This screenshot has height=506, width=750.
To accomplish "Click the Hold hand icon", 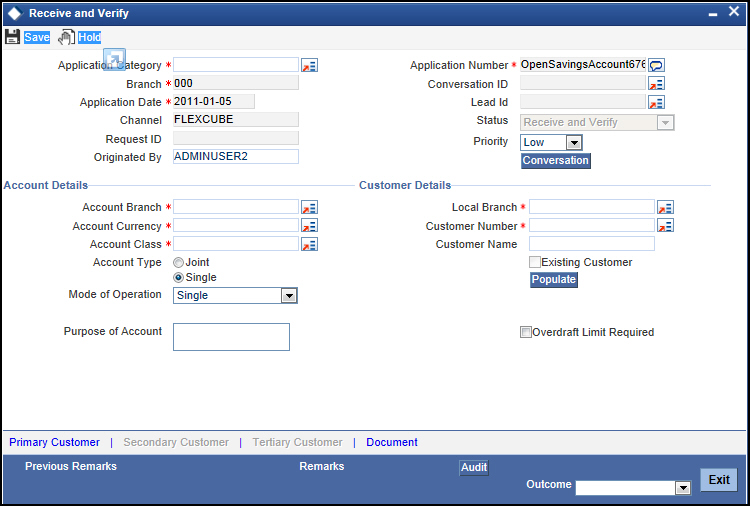I will point(66,37).
